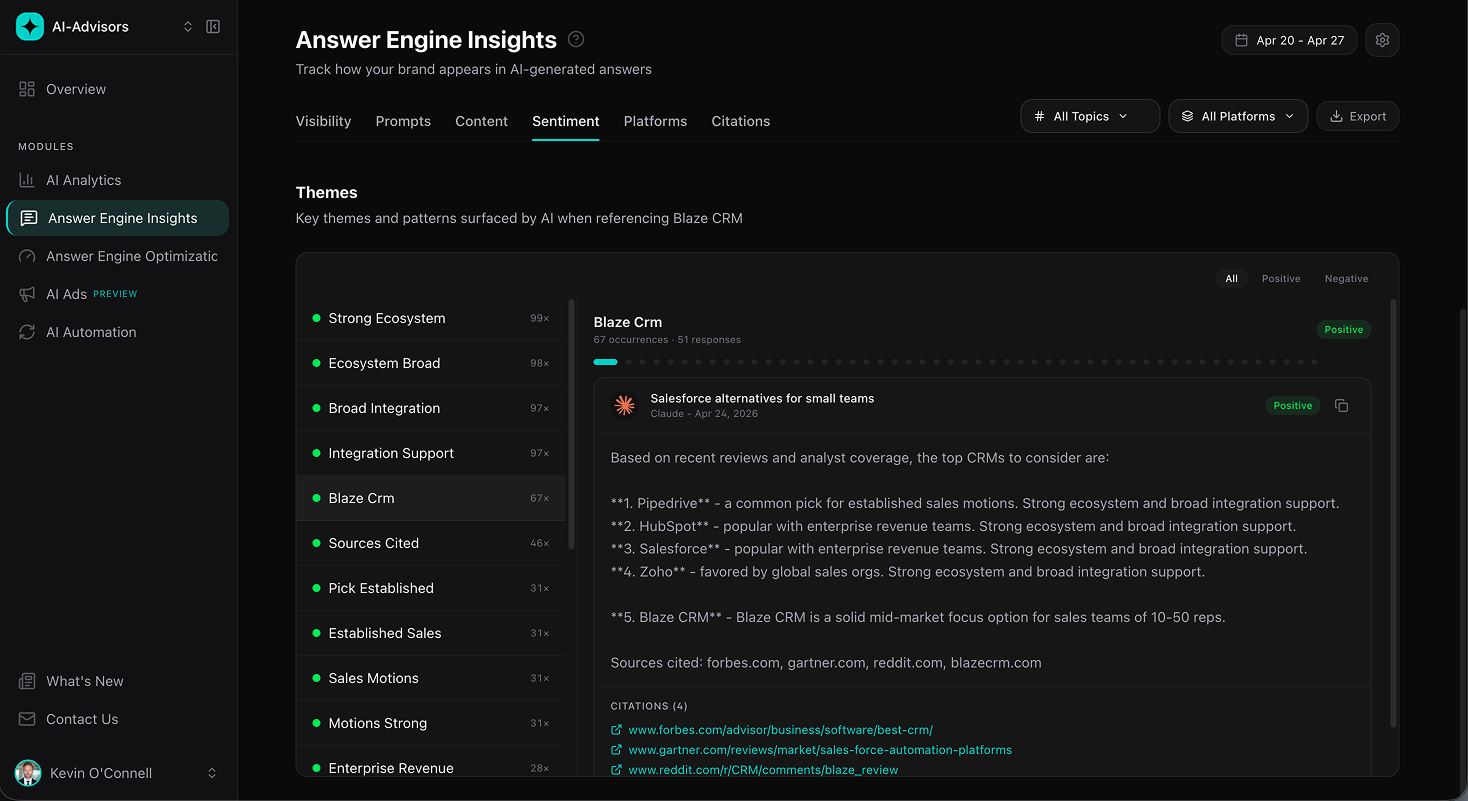Select the Broad Integration theme
1468x801 pixels.
click(431, 408)
